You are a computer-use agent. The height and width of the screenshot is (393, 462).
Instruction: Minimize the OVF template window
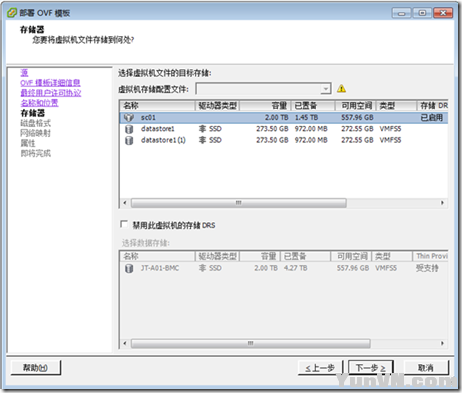[x=402, y=13]
